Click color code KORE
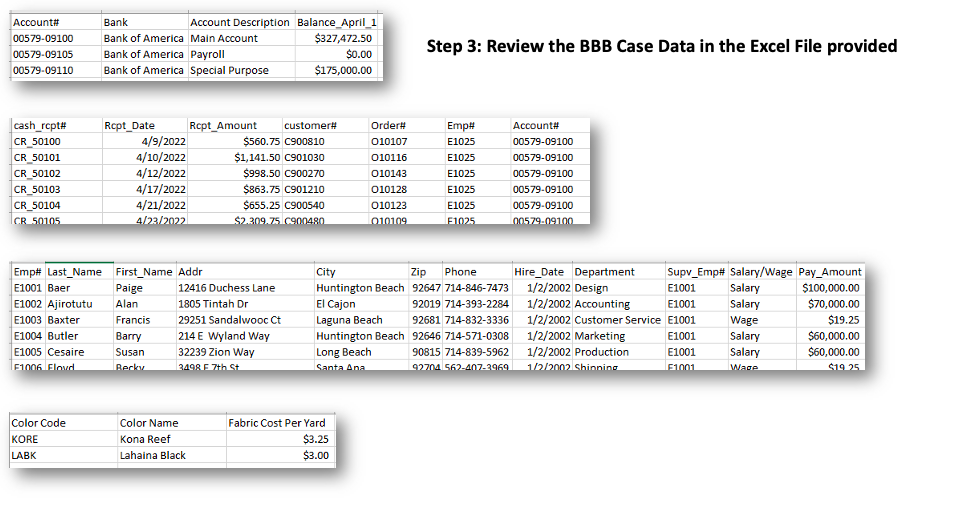 coord(25,439)
